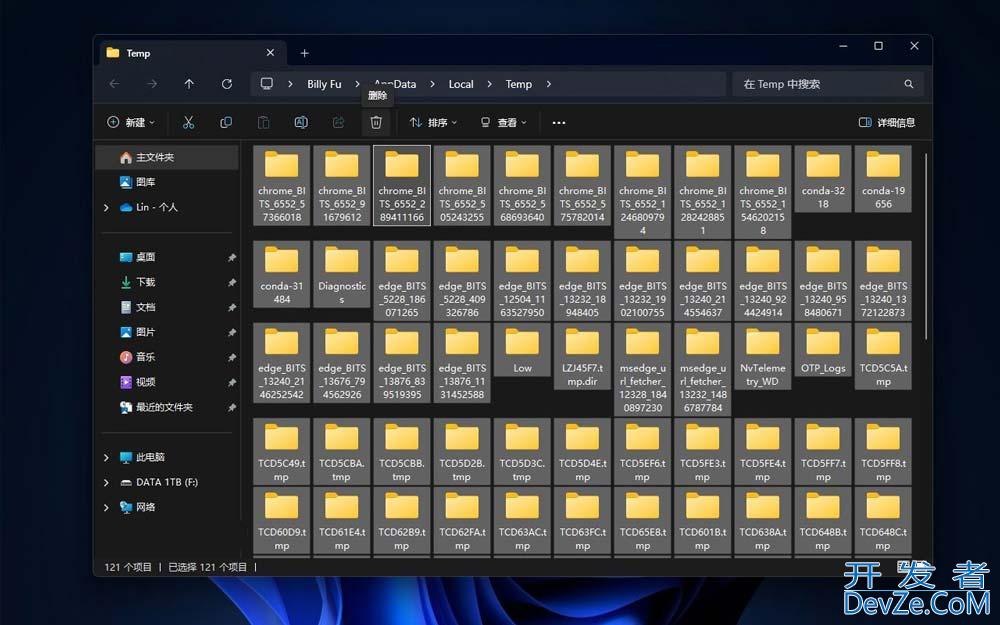The width and height of the screenshot is (1000, 625).
Task: Close the Temp tab
Action: [x=270, y=53]
